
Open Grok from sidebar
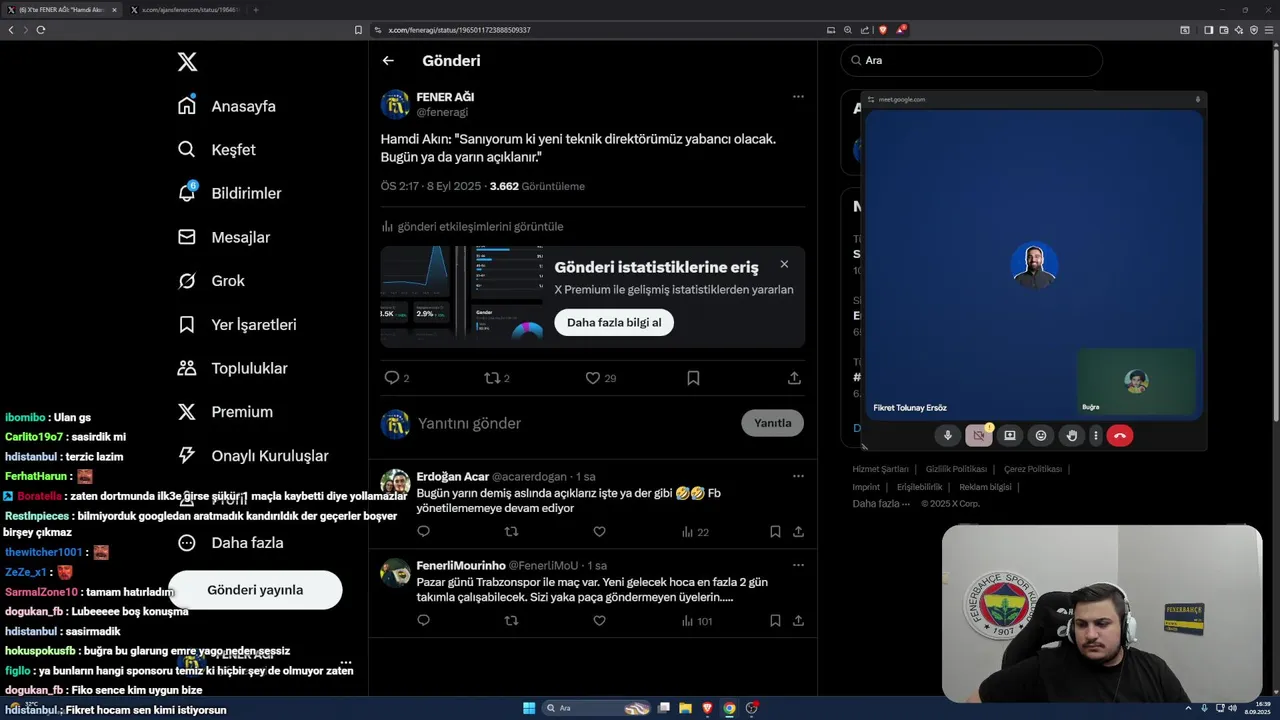click(211, 281)
